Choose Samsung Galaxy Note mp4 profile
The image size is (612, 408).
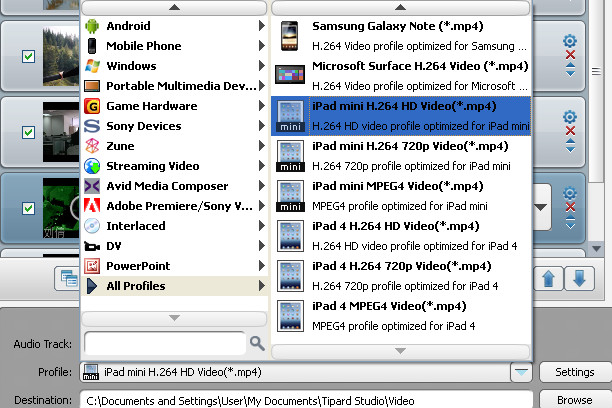[x=401, y=36]
